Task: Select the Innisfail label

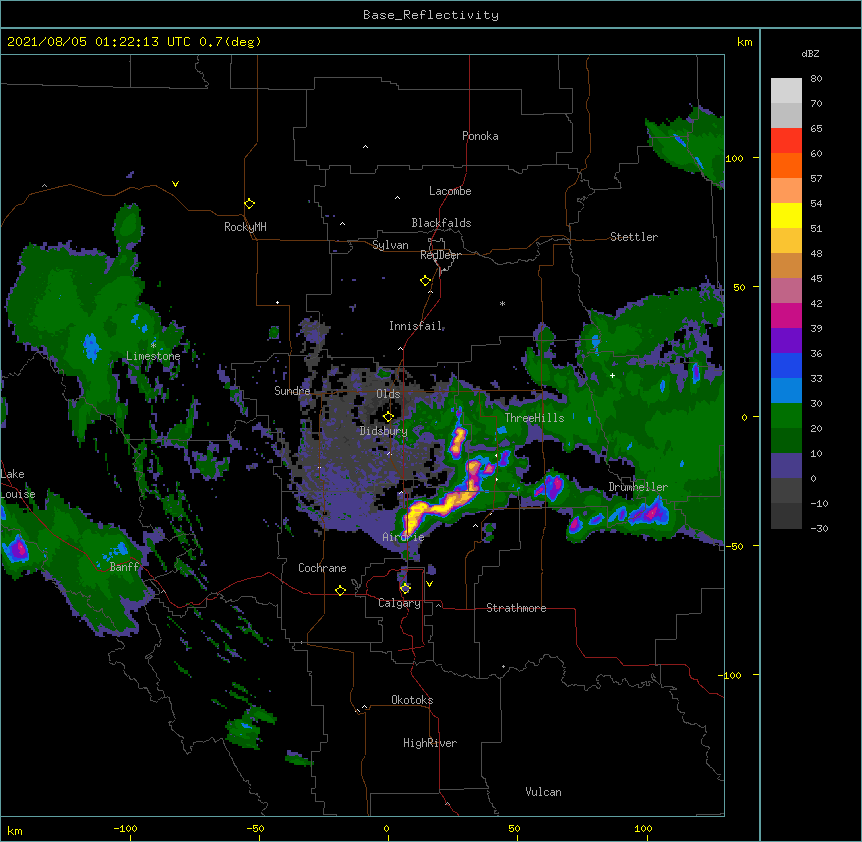Action: click(416, 326)
